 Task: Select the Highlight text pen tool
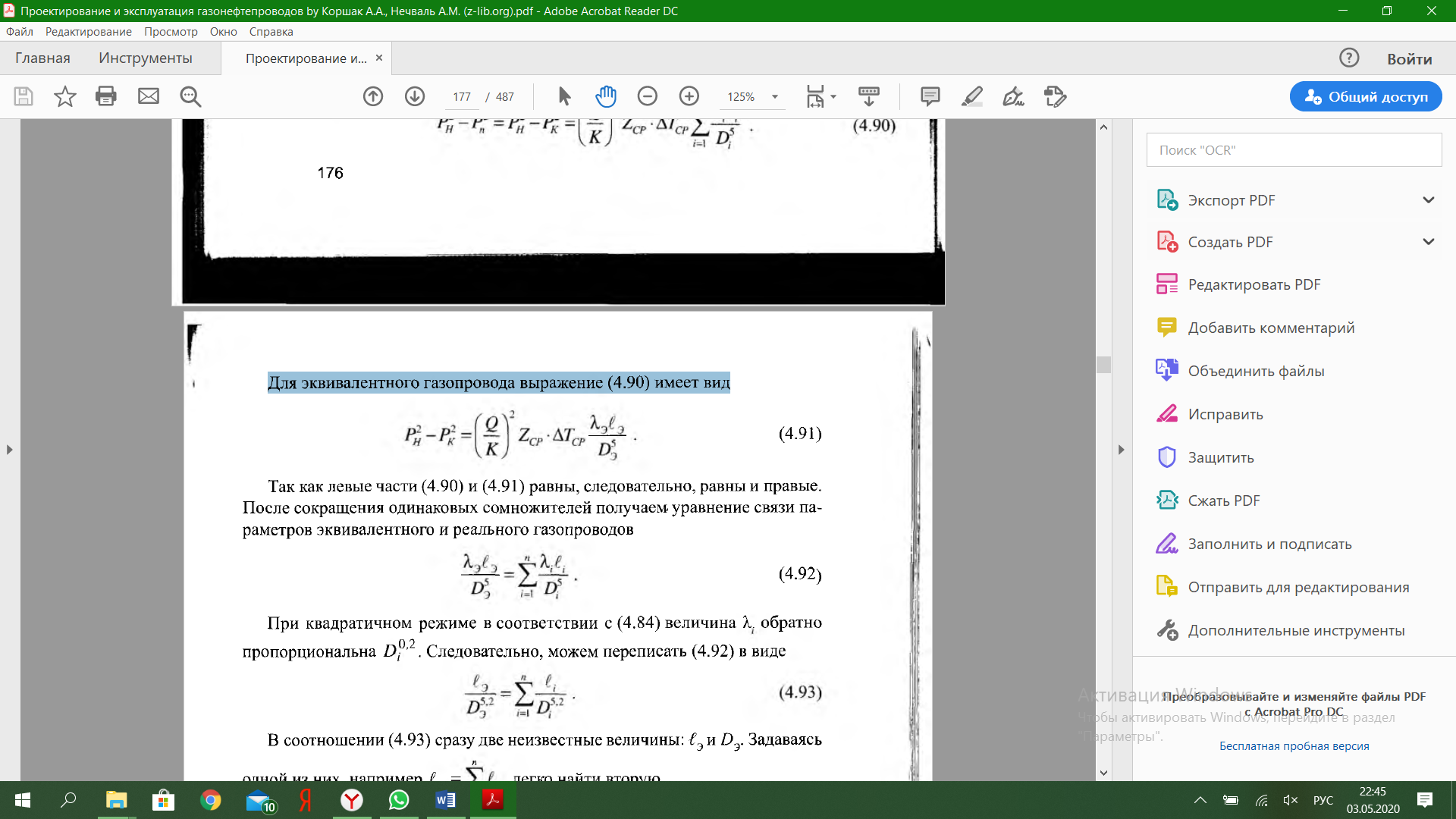tap(972, 96)
